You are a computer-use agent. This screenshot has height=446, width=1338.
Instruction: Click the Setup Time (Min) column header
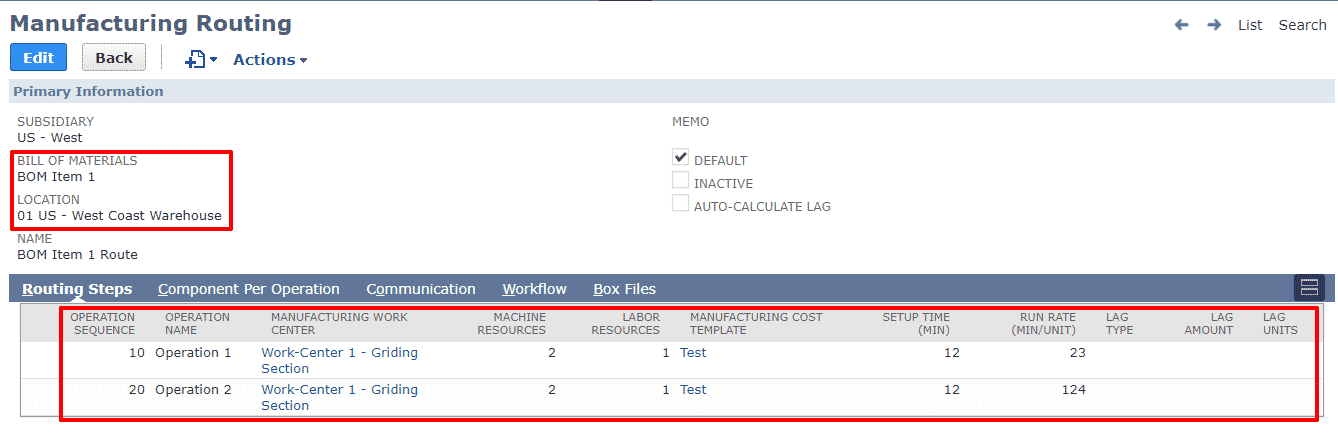tap(915, 323)
